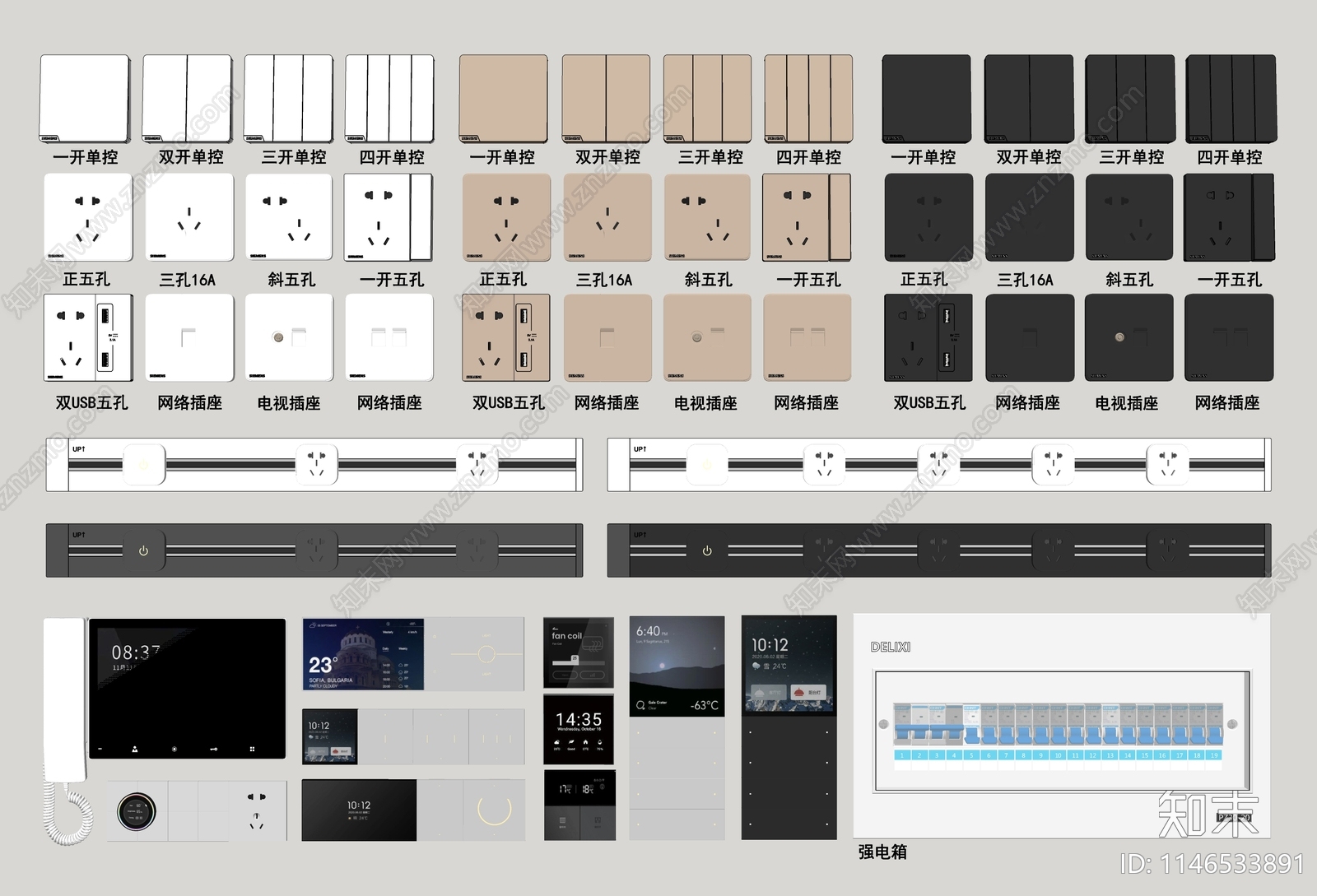1317x896 pixels.
Task: Choose the white single-port 网络插座 socket
Action: [189, 337]
